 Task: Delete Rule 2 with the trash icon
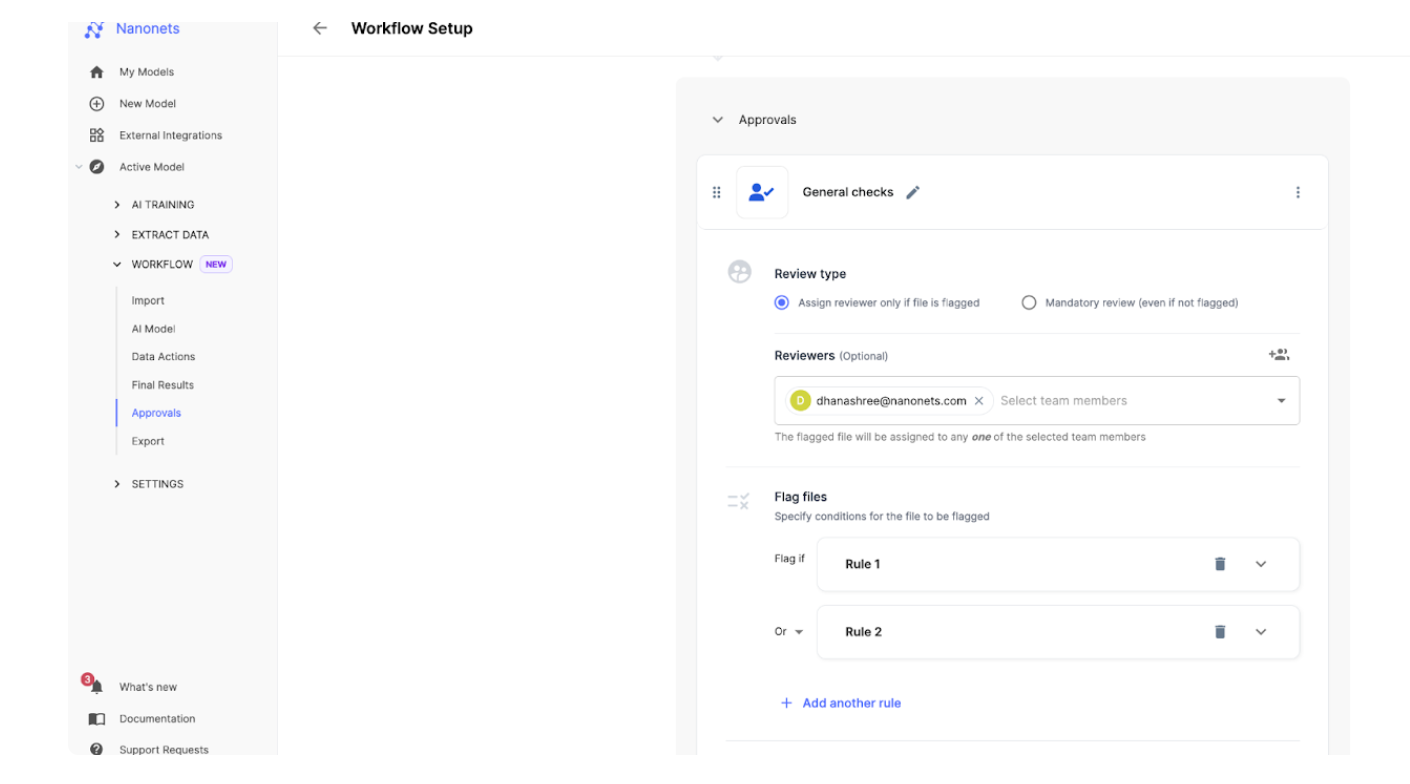point(1219,632)
